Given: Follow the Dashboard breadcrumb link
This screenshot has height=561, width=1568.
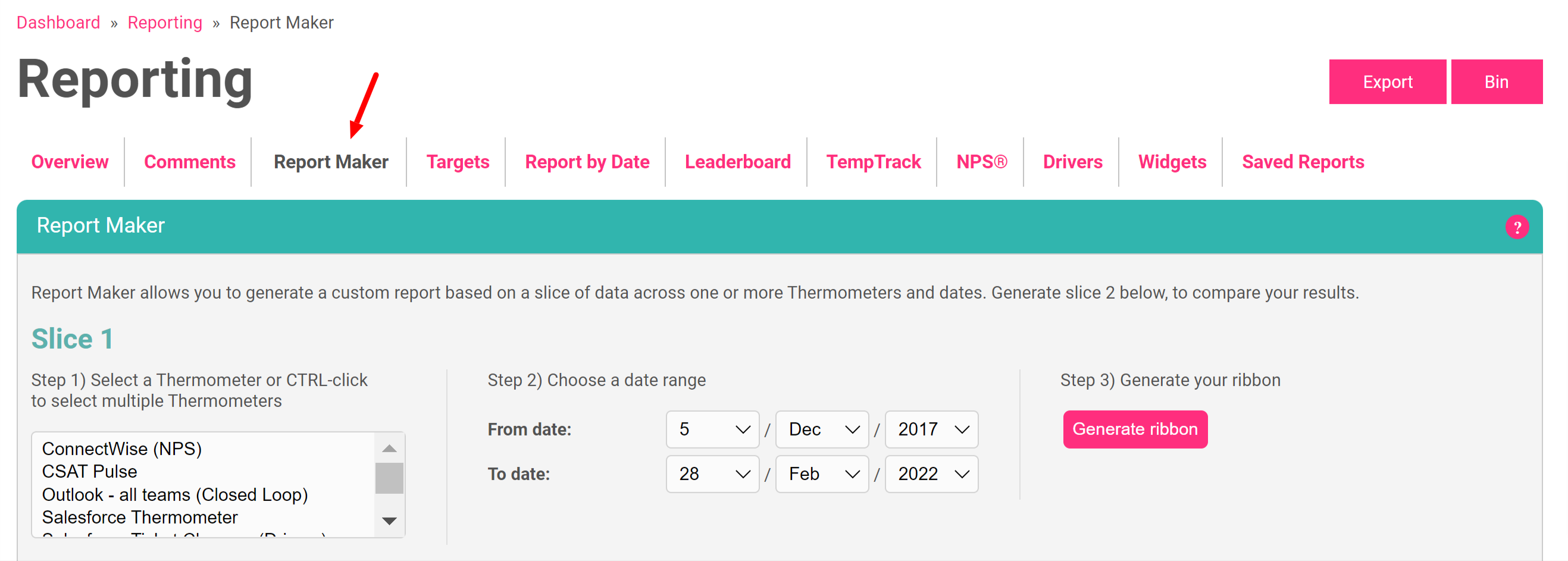Looking at the screenshot, I should point(58,23).
